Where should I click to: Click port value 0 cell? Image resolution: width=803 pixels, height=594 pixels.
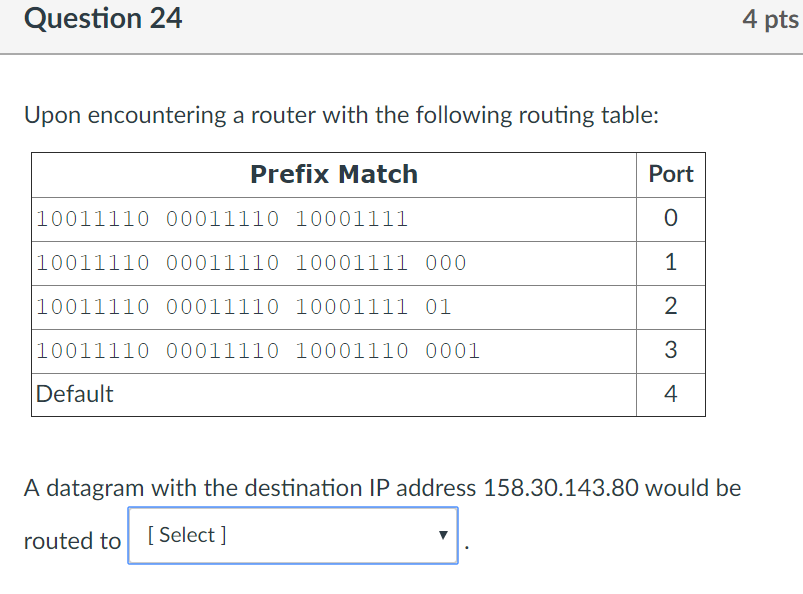click(671, 219)
